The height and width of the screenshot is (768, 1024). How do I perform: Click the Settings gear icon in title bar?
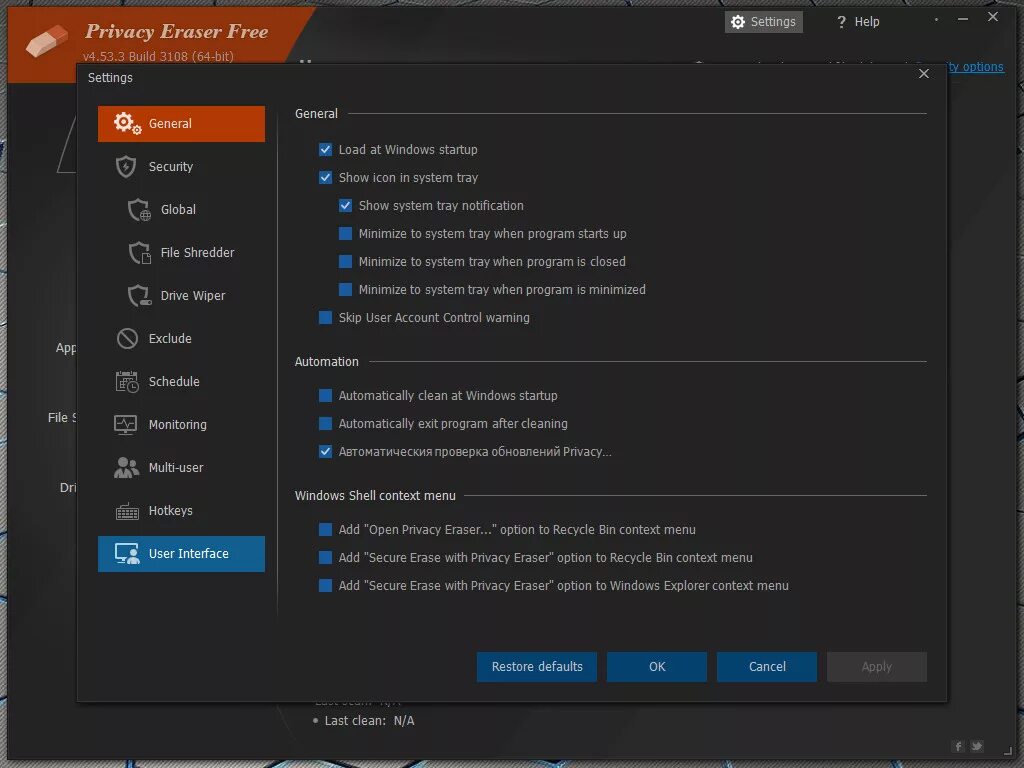click(737, 22)
